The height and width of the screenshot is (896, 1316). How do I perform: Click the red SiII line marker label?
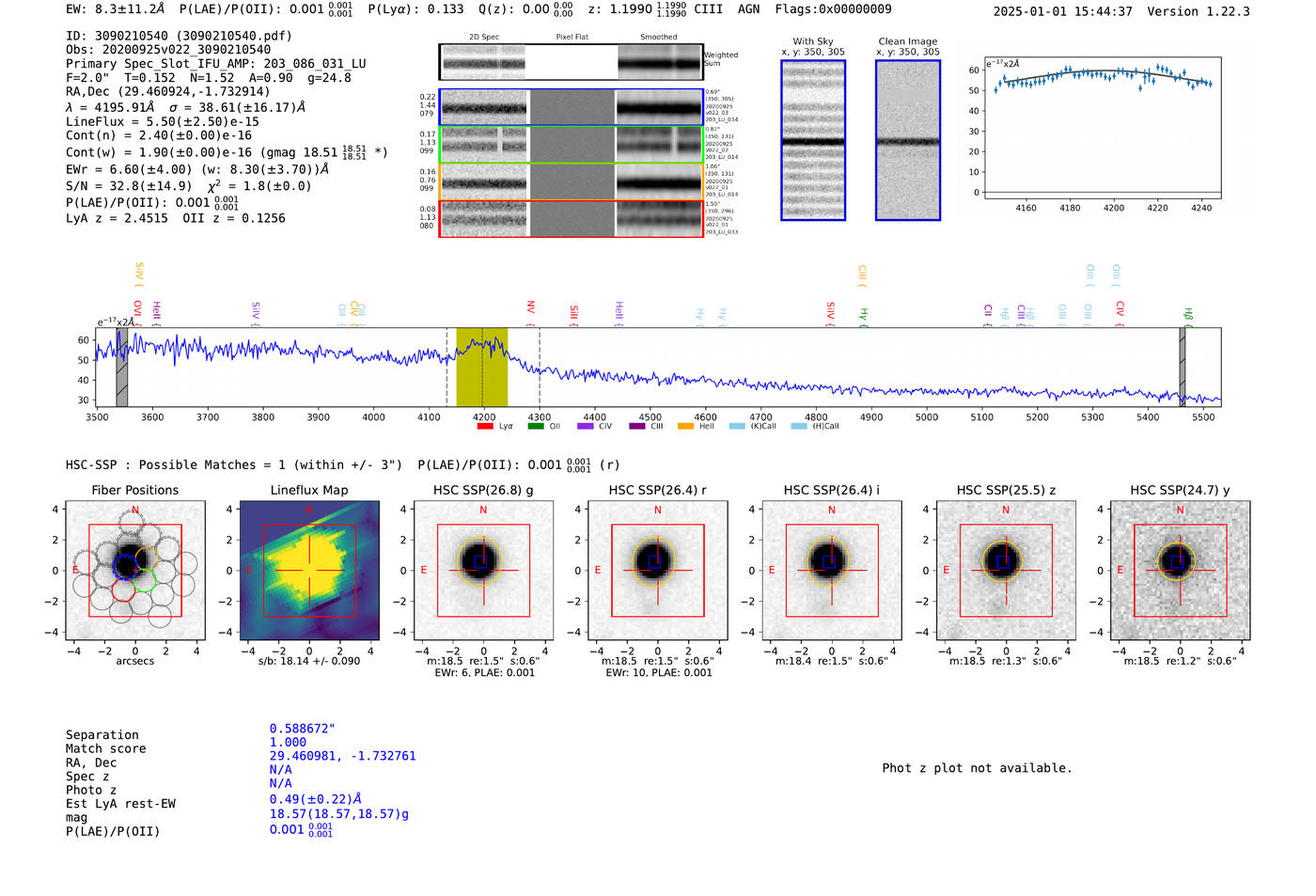[574, 314]
